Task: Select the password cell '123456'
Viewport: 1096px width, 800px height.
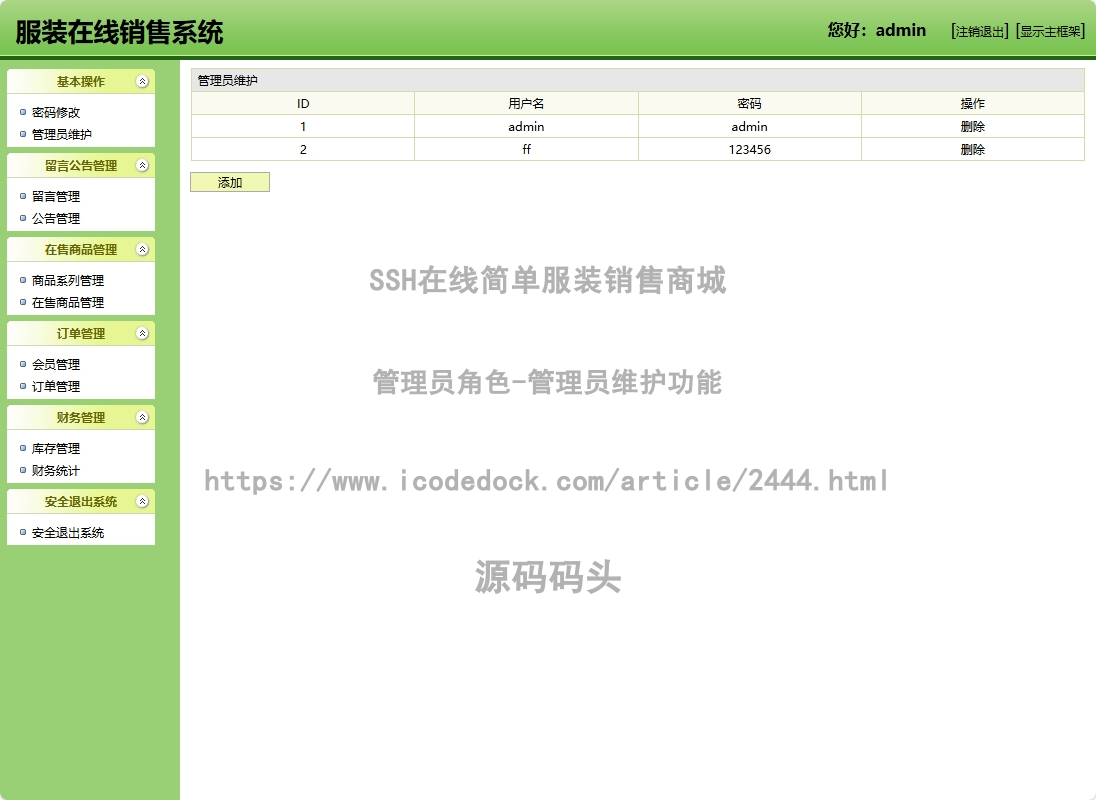Action: (x=749, y=150)
